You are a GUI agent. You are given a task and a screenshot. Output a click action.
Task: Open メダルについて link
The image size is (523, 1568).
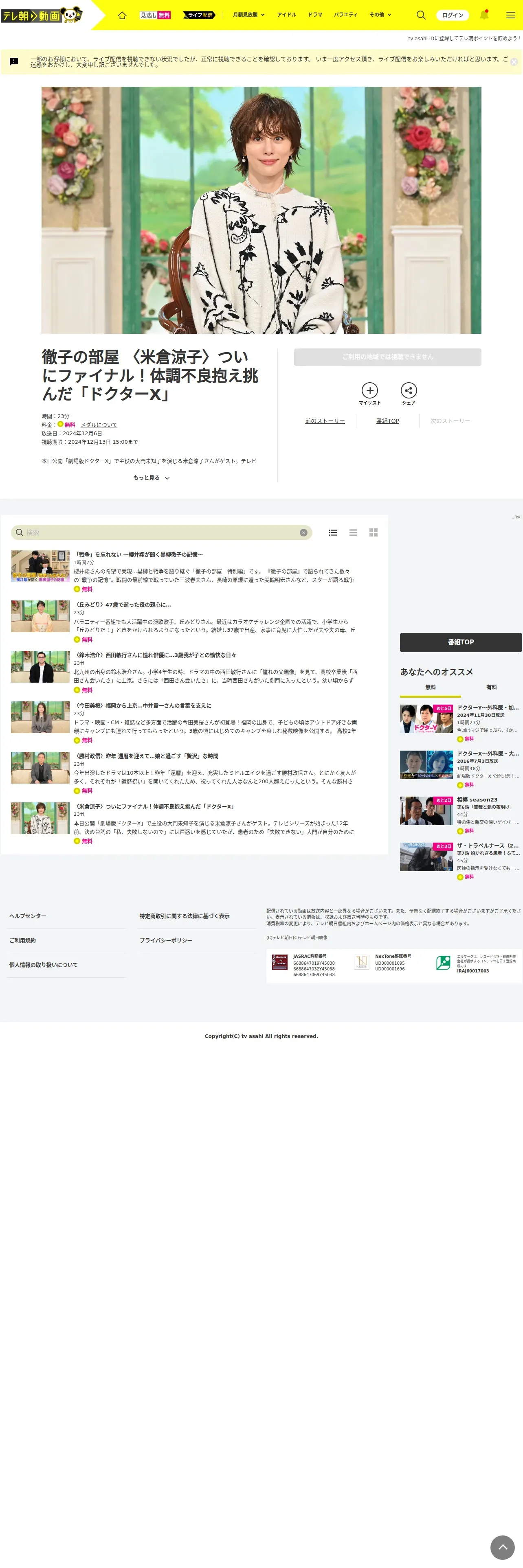[99, 425]
